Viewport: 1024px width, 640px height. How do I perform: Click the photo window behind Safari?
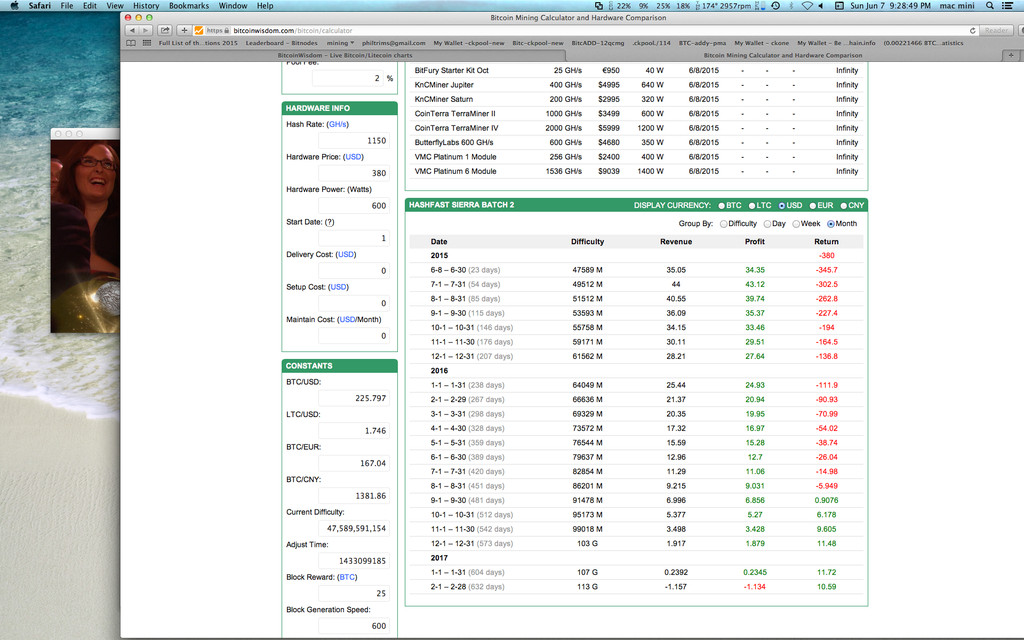(x=86, y=231)
